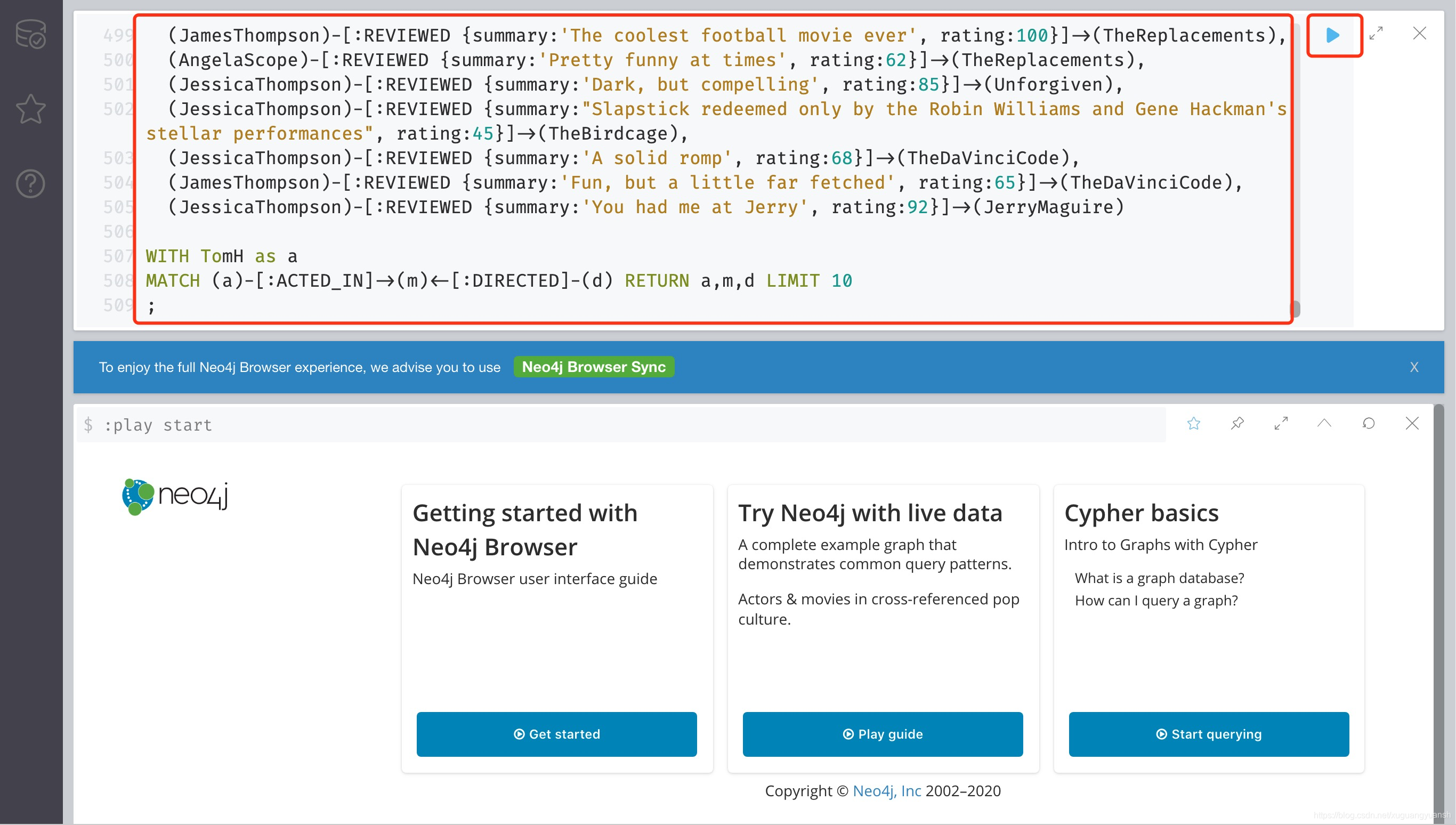Expand the query editor to fullscreen
The height and width of the screenshot is (825, 1456).
(x=1376, y=34)
